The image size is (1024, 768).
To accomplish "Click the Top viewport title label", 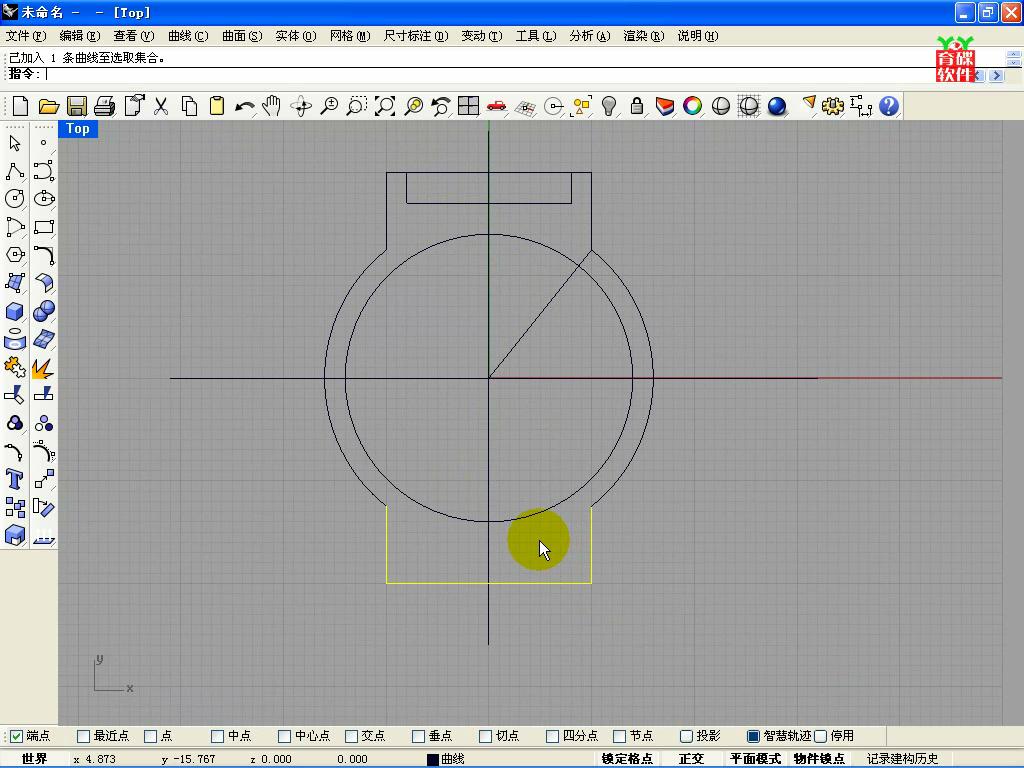I will (x=78, y=129).
